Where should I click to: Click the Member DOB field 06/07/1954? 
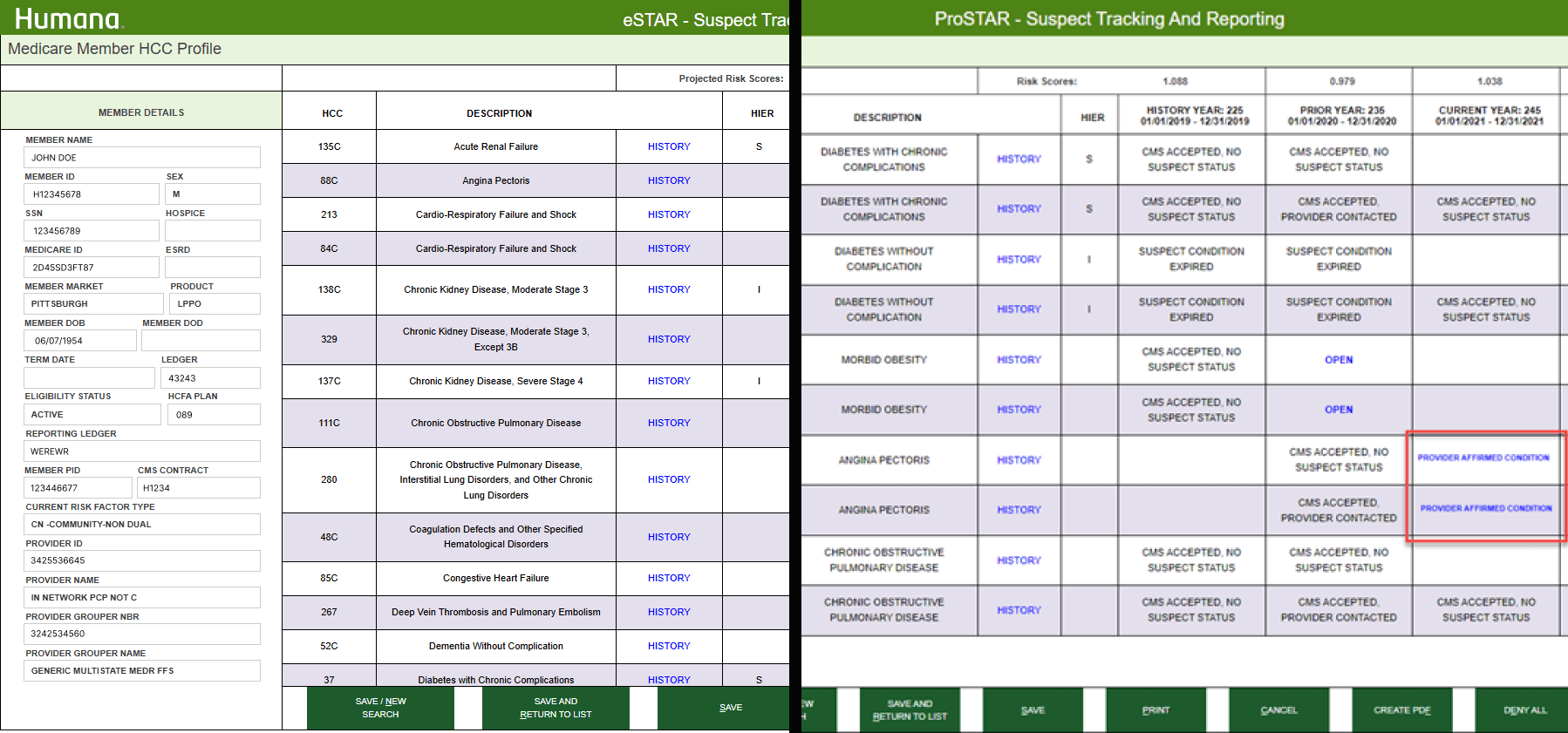coord(80,341)
